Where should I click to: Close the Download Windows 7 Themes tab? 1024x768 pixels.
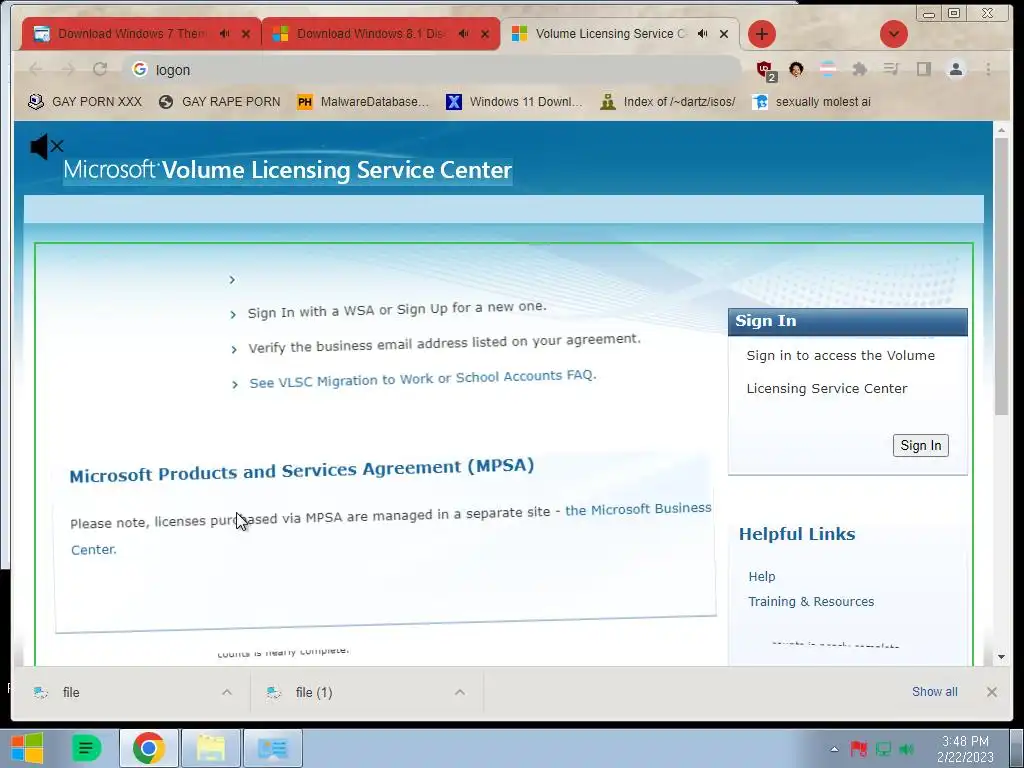(246, 34)
